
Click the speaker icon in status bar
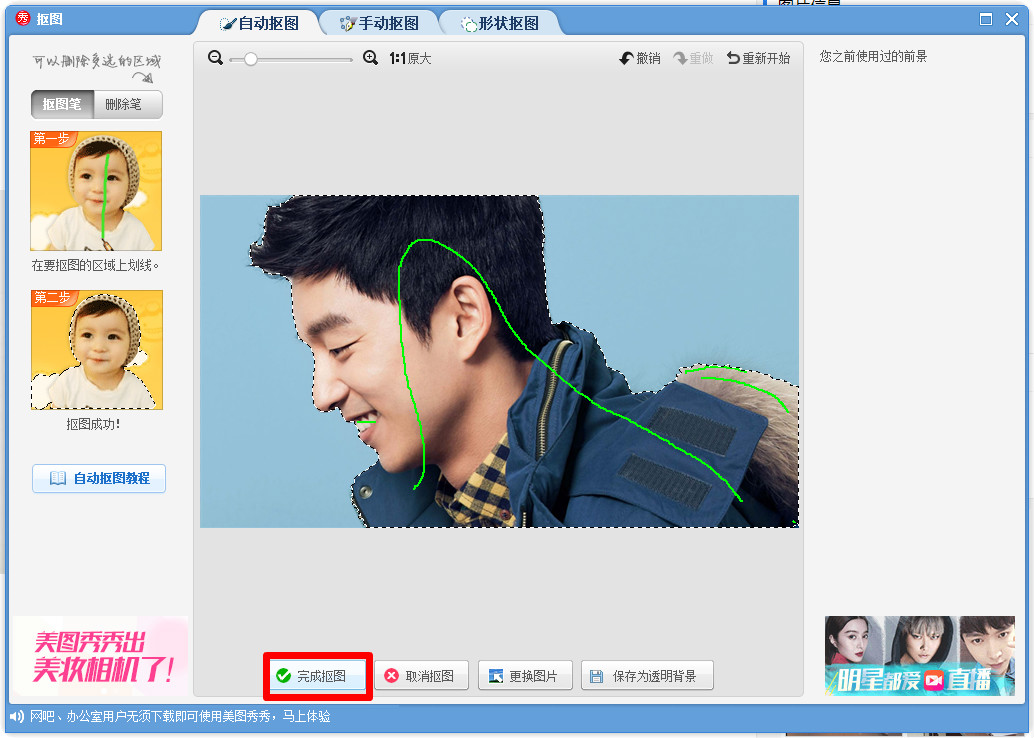[x=17, y=717]
